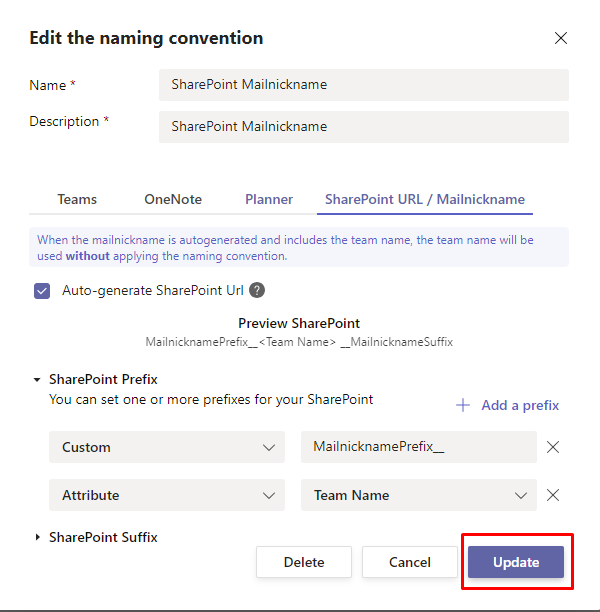Expand the SharePoint Suffix section
The image size is (600, 612).
click(x=37, y=537)
